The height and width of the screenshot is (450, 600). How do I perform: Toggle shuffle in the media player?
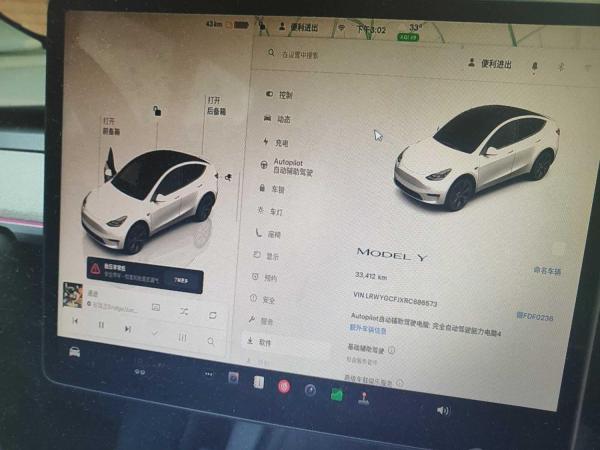pyautogui.click(x=184, y=312)
